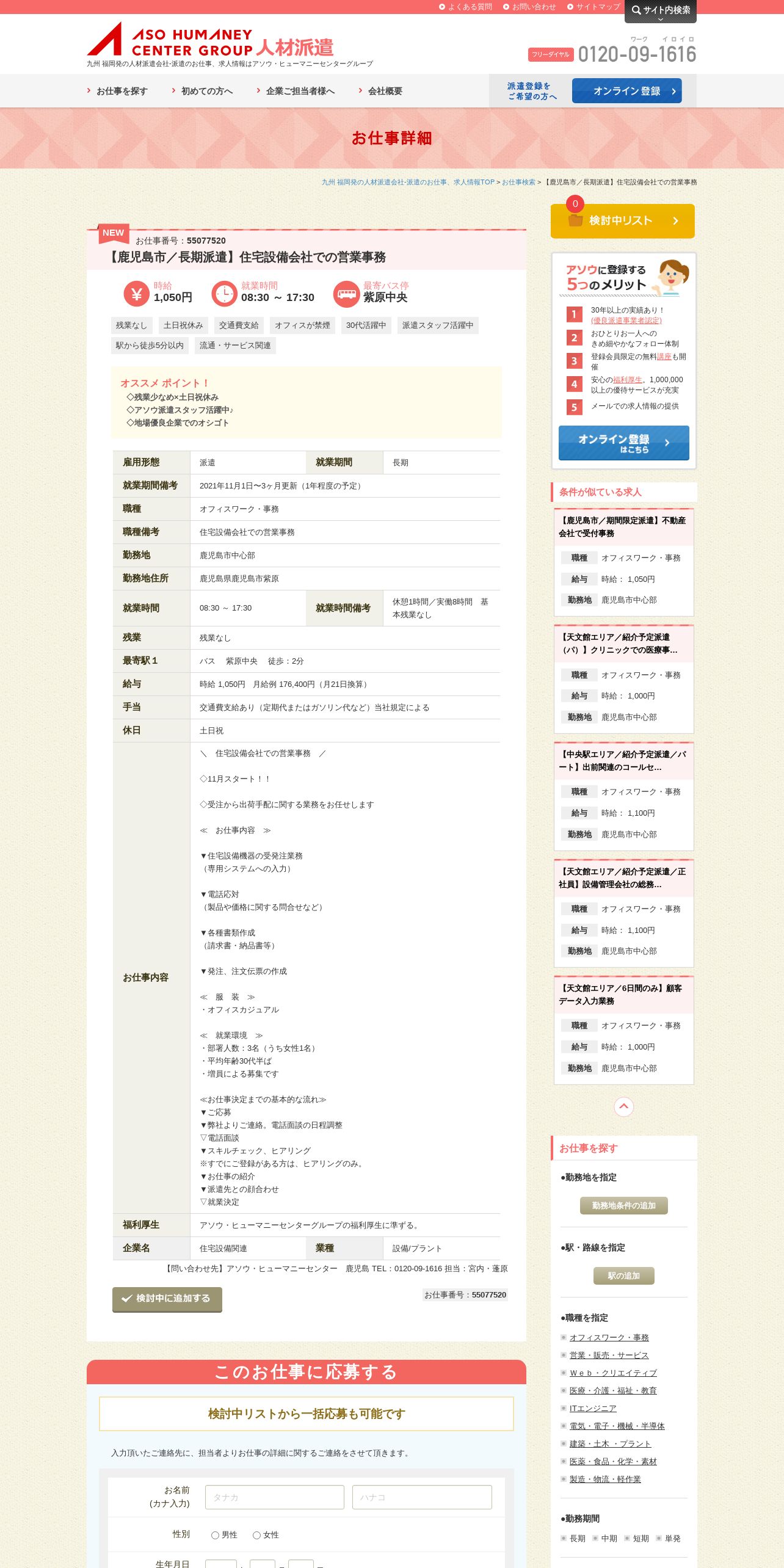The width and height of the screenshot is (784, 1568).
Task: Open the 優良派遣事業者認定 link
Action: (x=626, y=321)
